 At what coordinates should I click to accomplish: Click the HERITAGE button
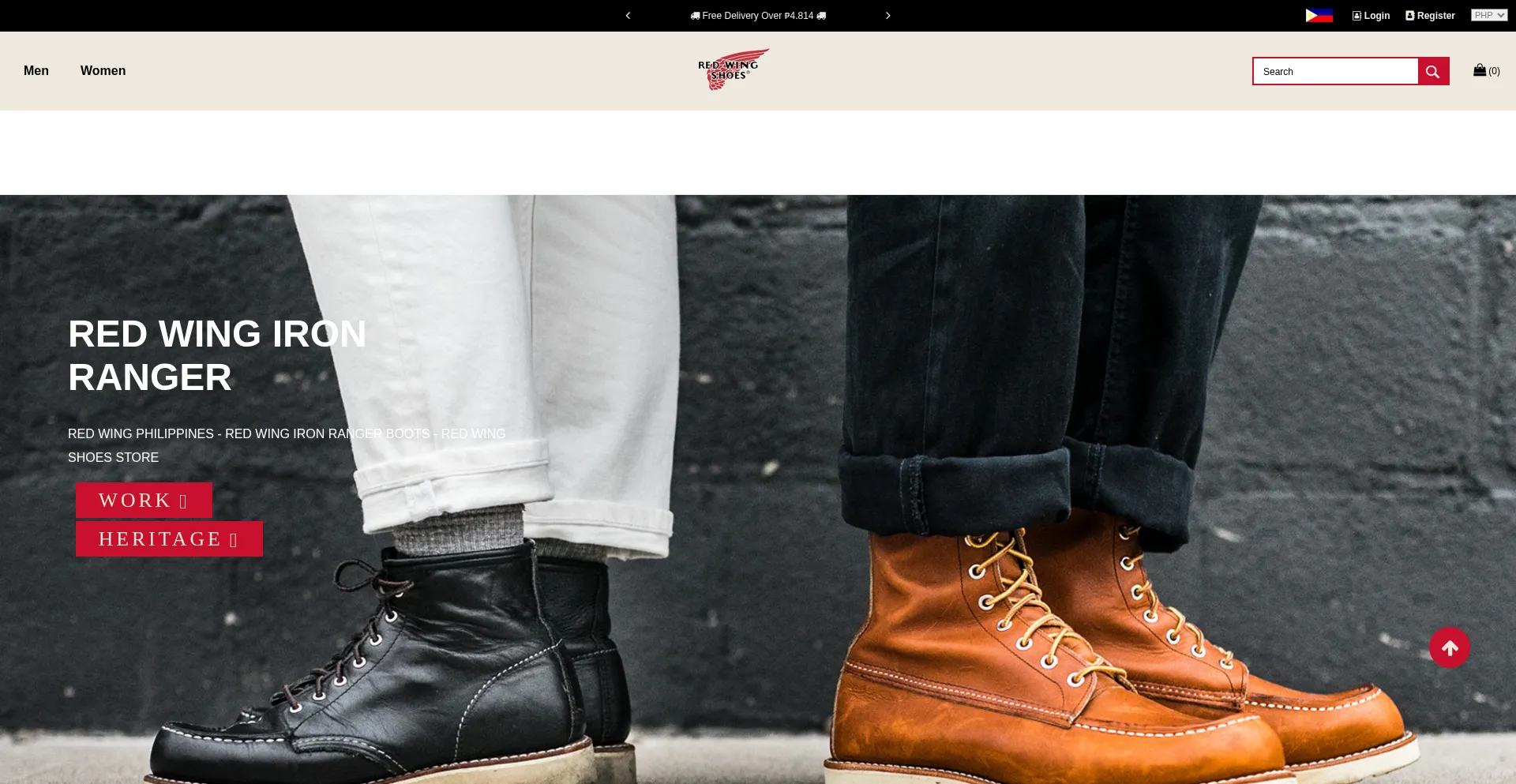click(169, 539)
